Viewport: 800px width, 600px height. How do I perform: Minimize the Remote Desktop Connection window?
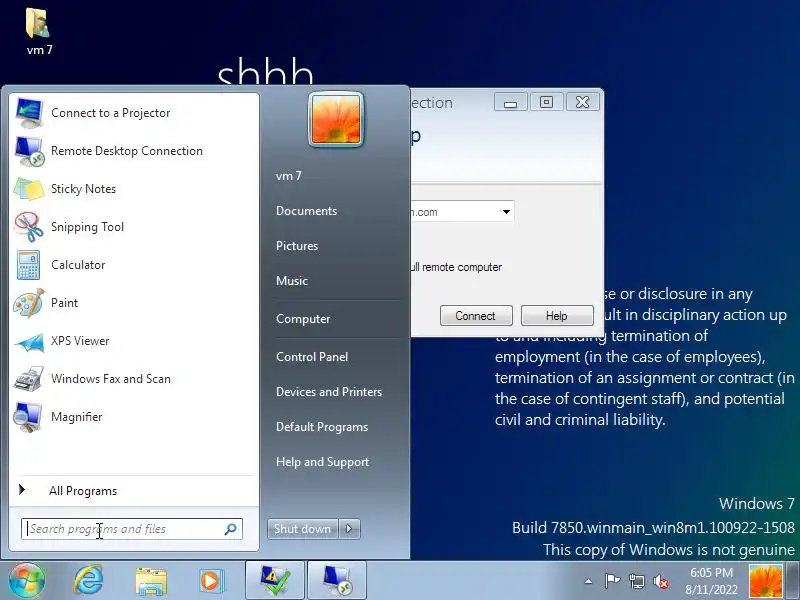(x=510, y=102)
